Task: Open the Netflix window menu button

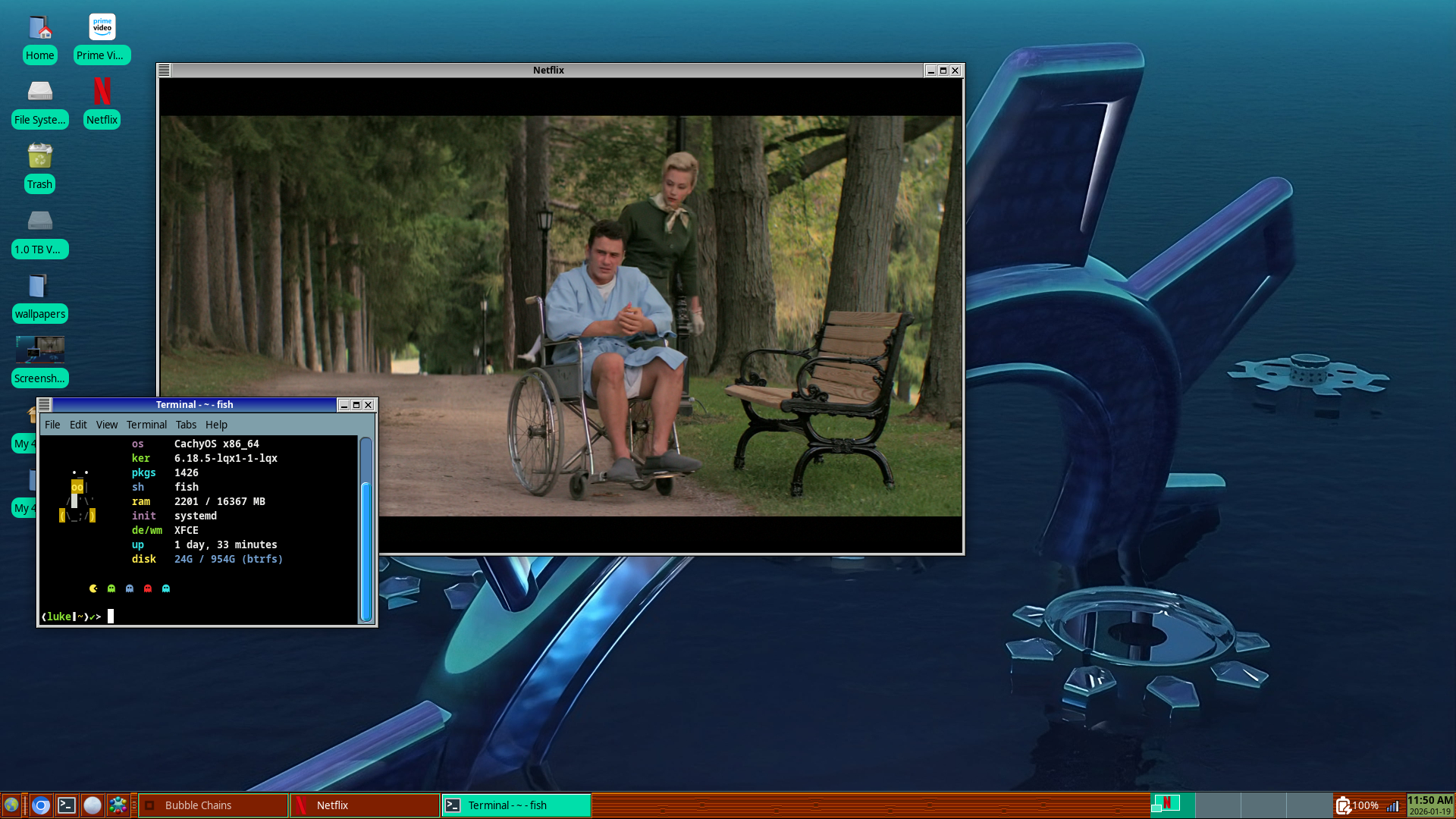Action: pyautogui.click(x=164, y=70)
